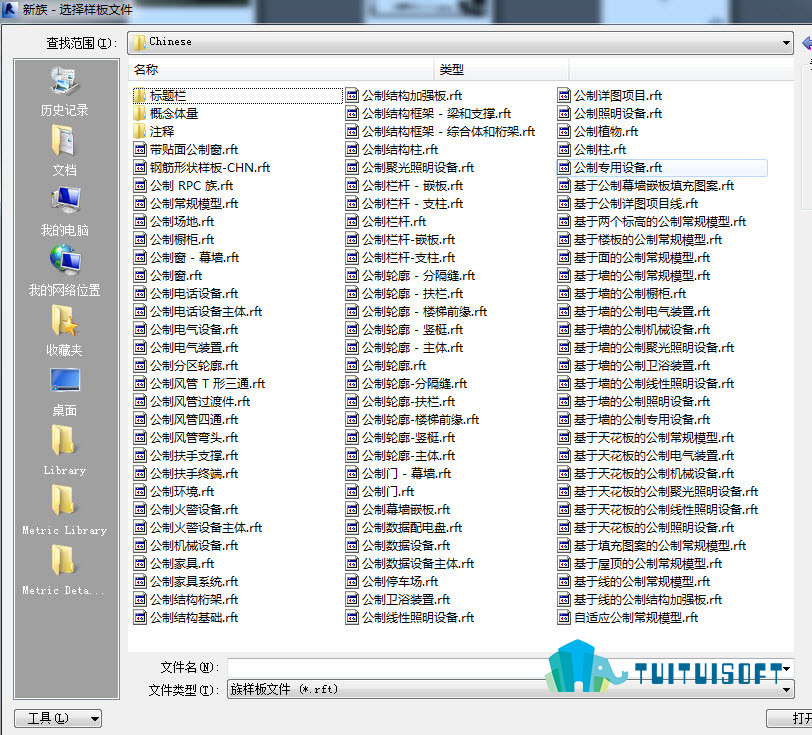Select file 自适应公制常规模型.rft

coord(628,617)
